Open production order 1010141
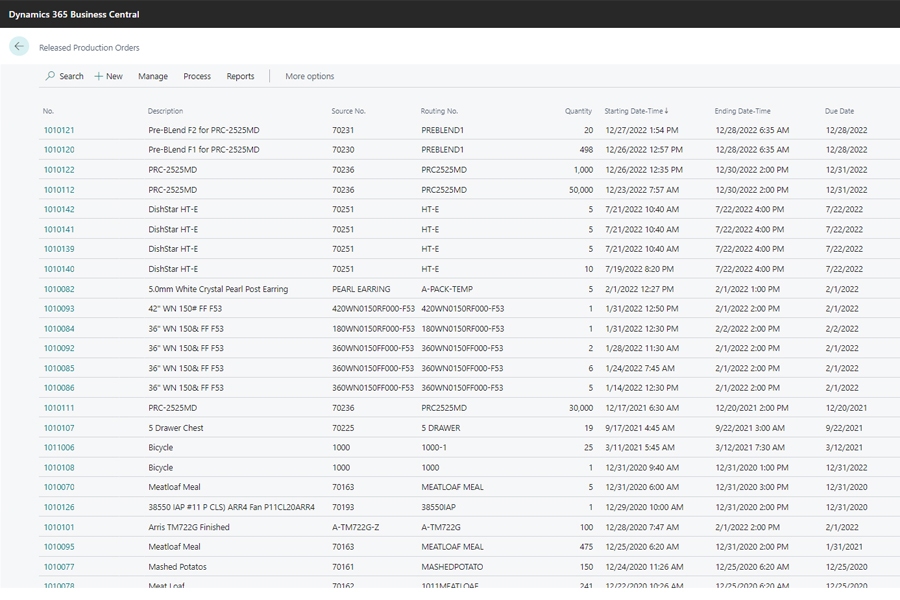The height and width of the screenshot is (600, 900). (x=59, y=230)
